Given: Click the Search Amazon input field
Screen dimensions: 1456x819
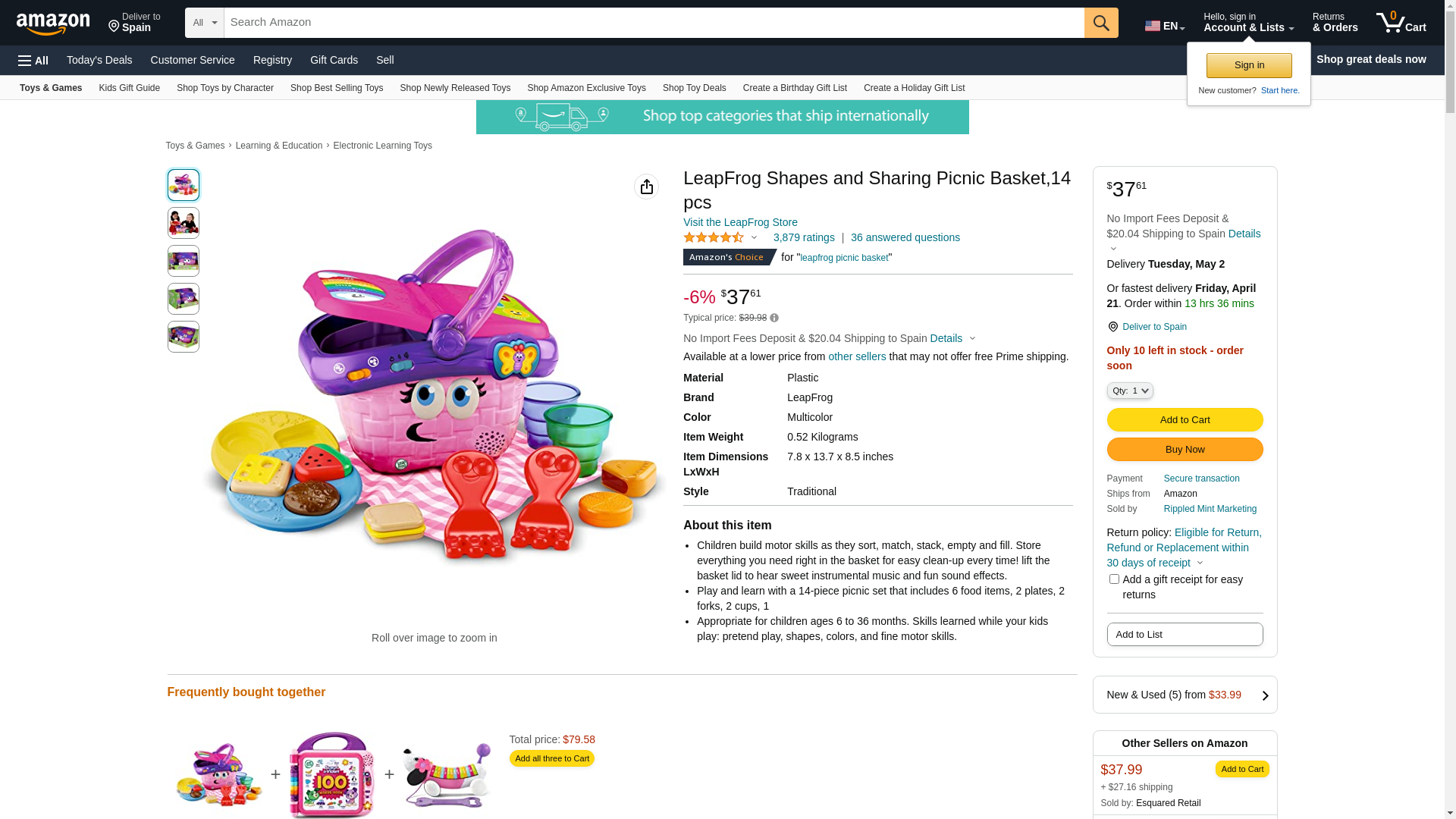Looking at the screenshot, I should click(x=654, y=23).
